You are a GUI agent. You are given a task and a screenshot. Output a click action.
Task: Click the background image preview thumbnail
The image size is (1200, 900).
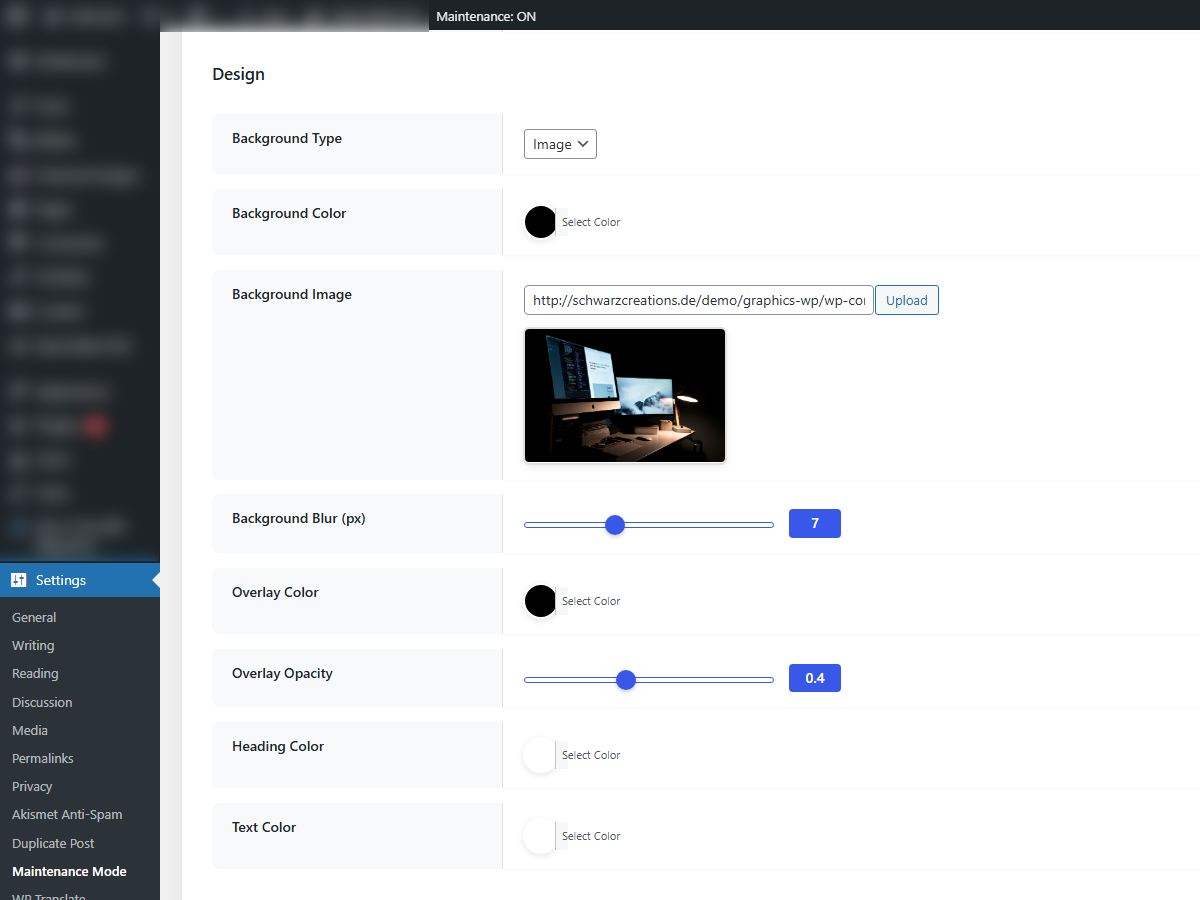[x=625, y=396]
